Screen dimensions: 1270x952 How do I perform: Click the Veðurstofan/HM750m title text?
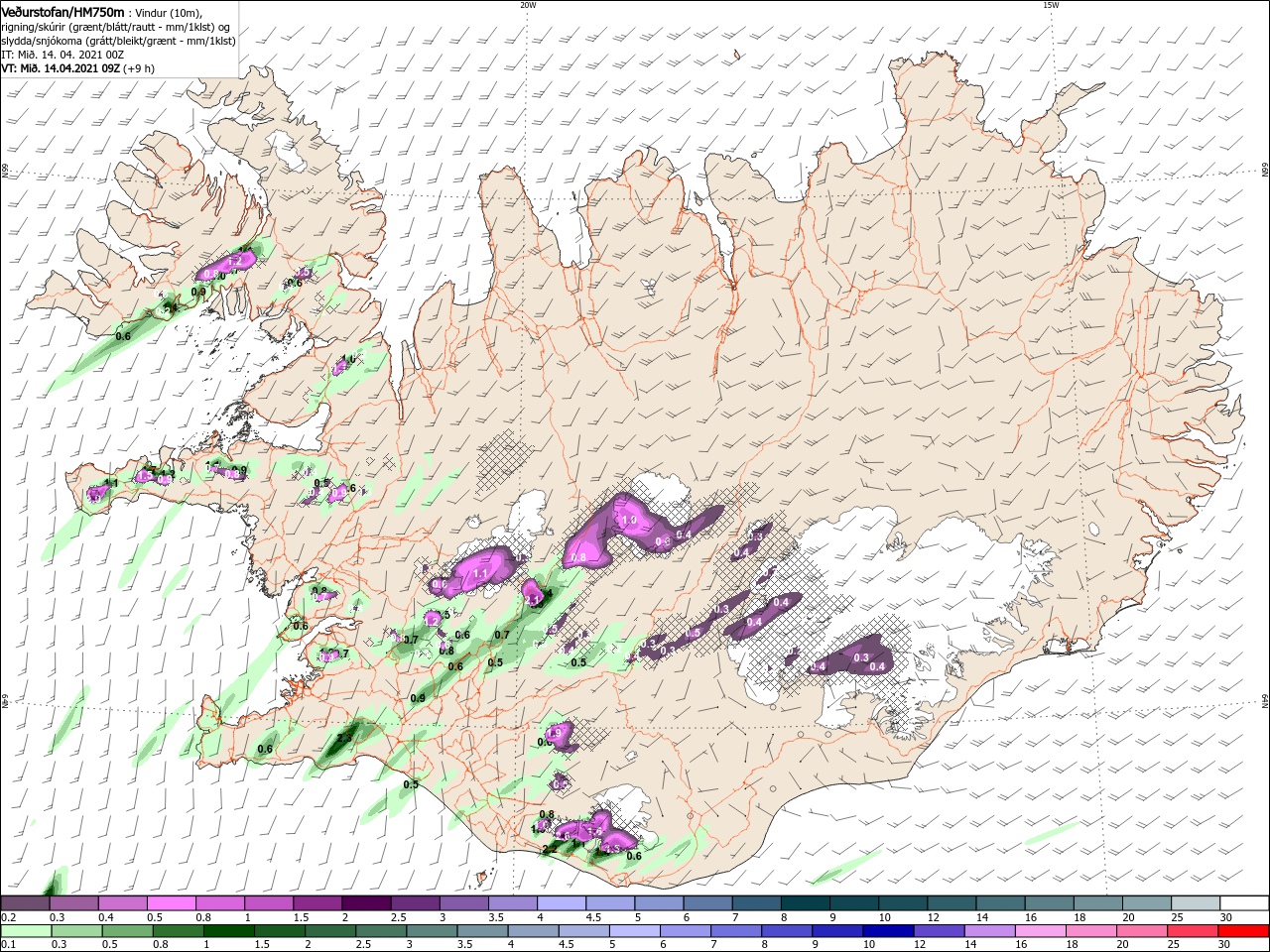click(x=63, y=11)
